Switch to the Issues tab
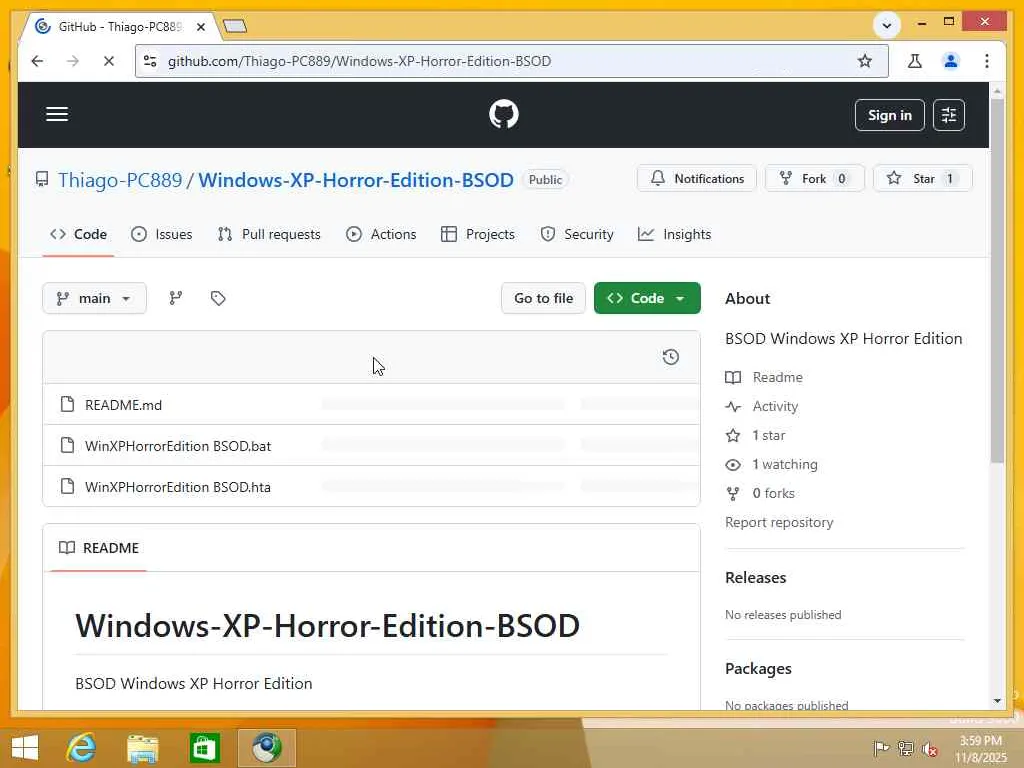1024x768 pixels. click(x=161, y=234)
